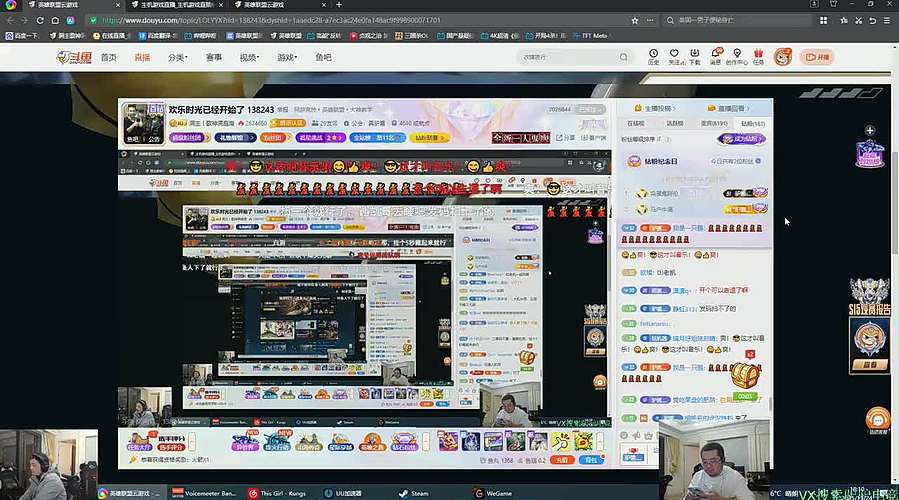Expand the 视频 navigation dropdown
The width and height of the screenshot is (899, 500).
(249, 58)
